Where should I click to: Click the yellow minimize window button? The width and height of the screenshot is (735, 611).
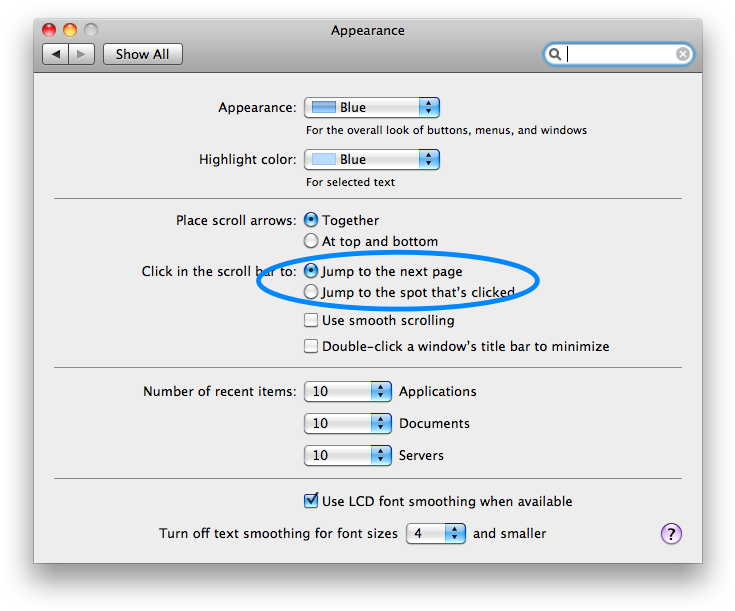(70, 30)
